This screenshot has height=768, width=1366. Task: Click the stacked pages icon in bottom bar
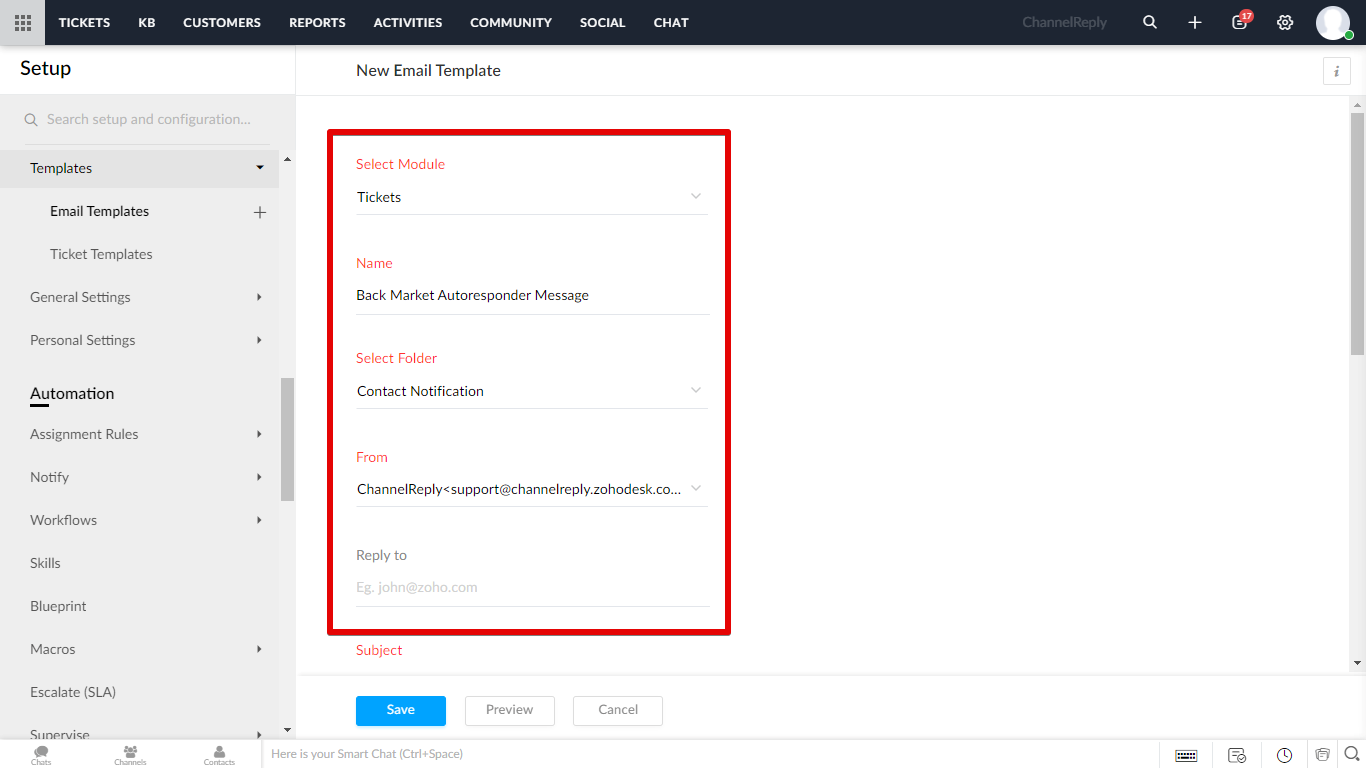click(x=1323, y=754)
